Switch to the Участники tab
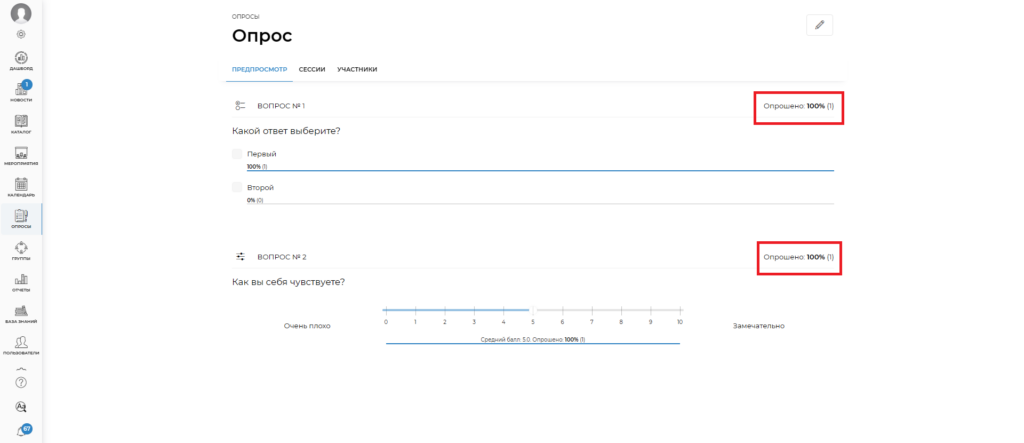This screenshot has width=1024, height=443. tap(357, 69)
